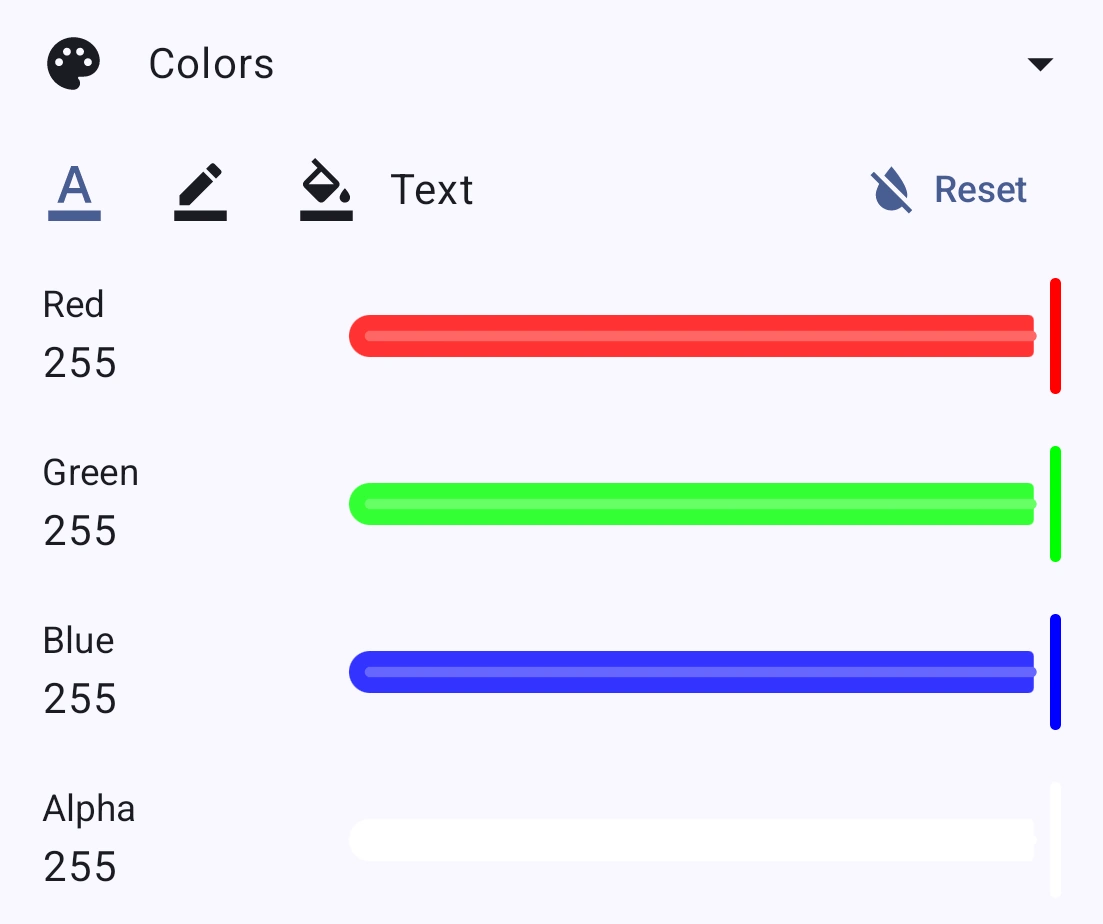Click the Blue slider track

point(693,671)
